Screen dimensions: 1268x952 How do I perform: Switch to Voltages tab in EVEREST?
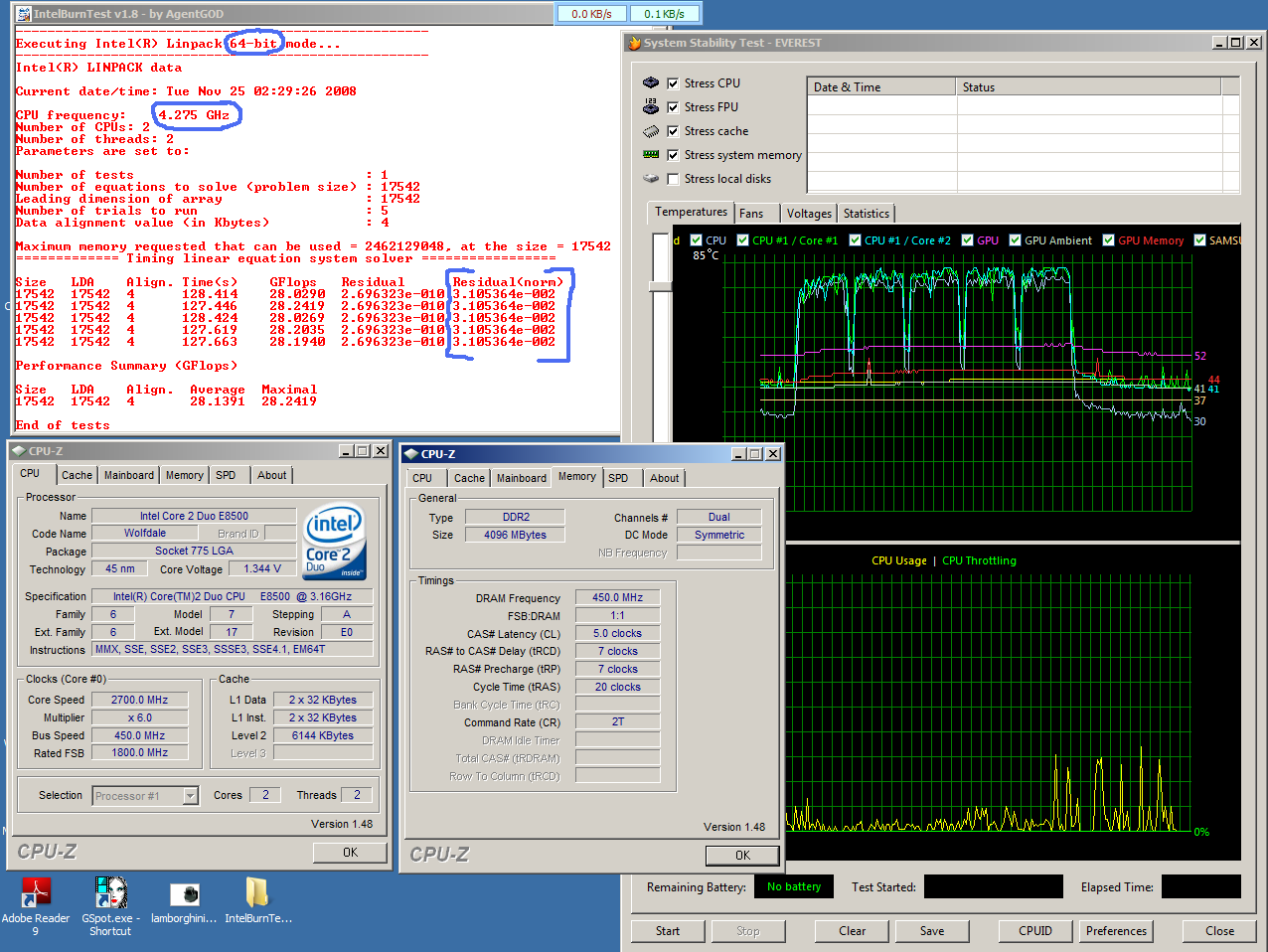click(809, 214)
